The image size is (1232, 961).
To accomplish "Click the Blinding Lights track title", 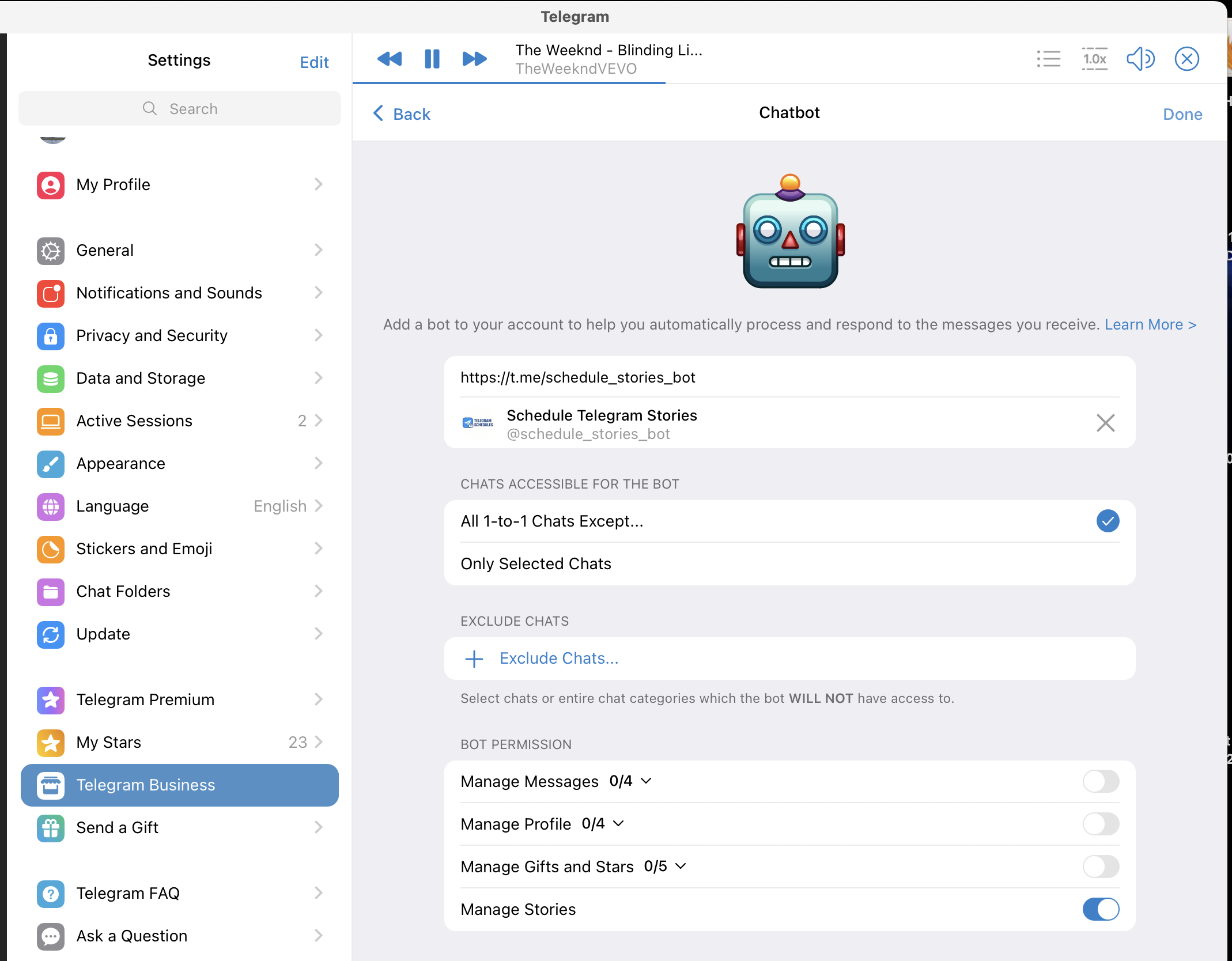I will tap(609, 51).
